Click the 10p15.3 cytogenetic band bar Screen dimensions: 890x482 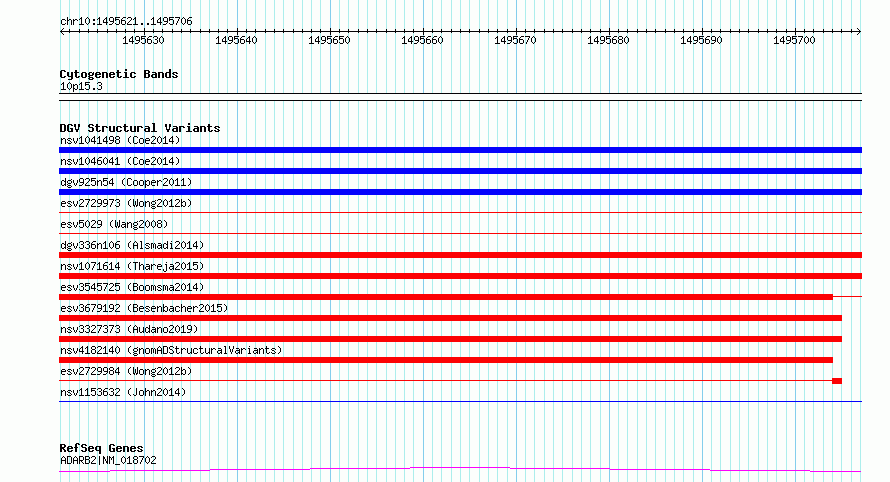[460, 97]
